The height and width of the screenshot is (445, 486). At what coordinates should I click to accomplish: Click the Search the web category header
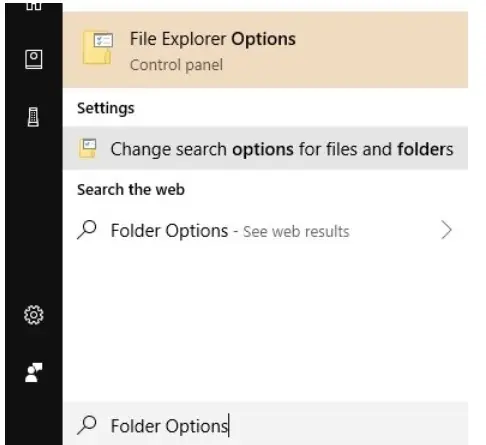[x=131, y=190]
